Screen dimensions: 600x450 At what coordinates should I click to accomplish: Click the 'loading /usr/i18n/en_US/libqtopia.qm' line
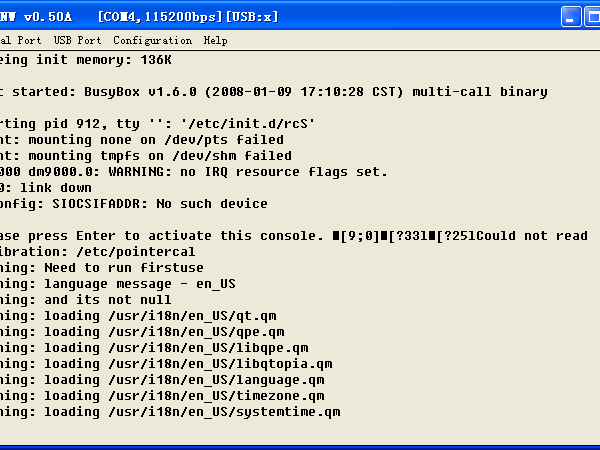[x=188, y=364]
